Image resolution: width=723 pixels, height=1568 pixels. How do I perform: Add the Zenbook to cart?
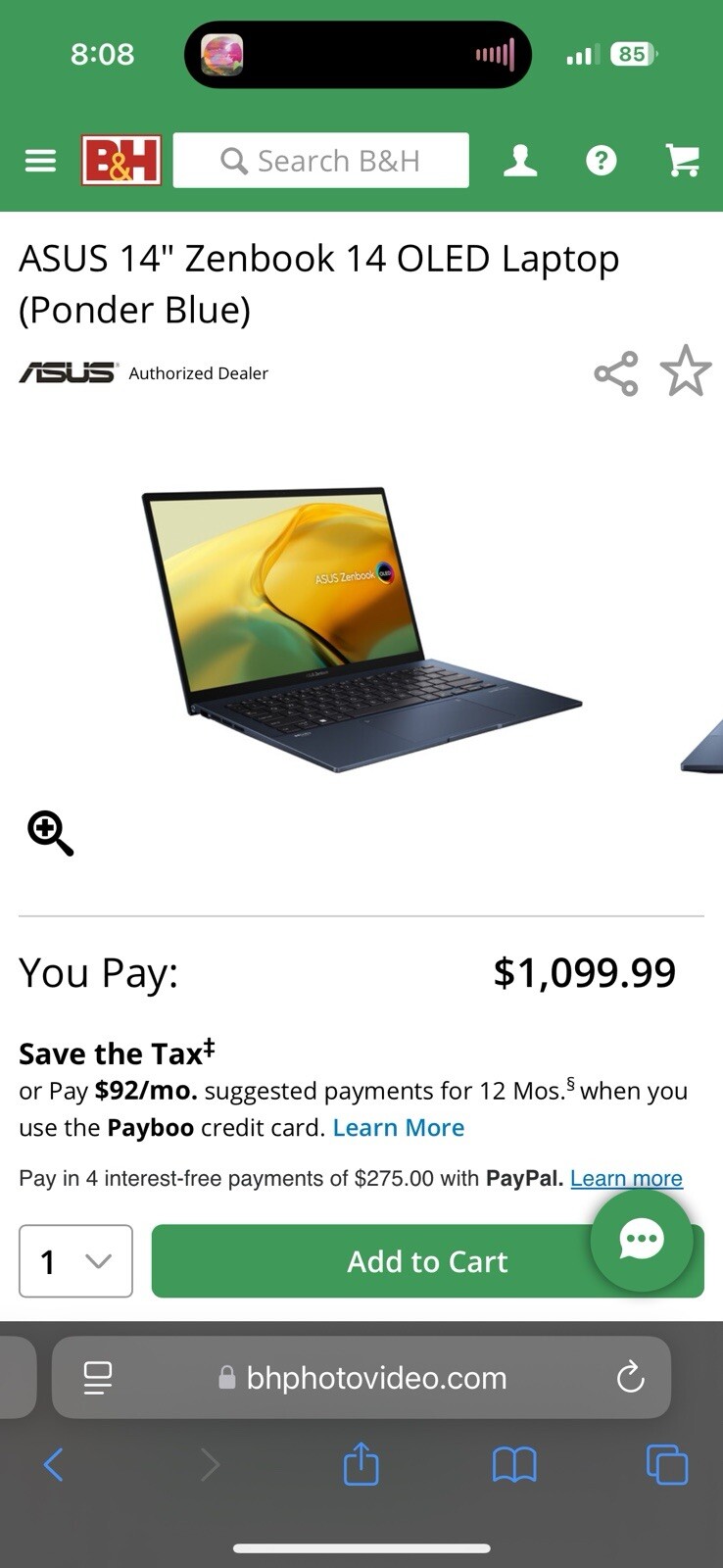pos(428,1261)
